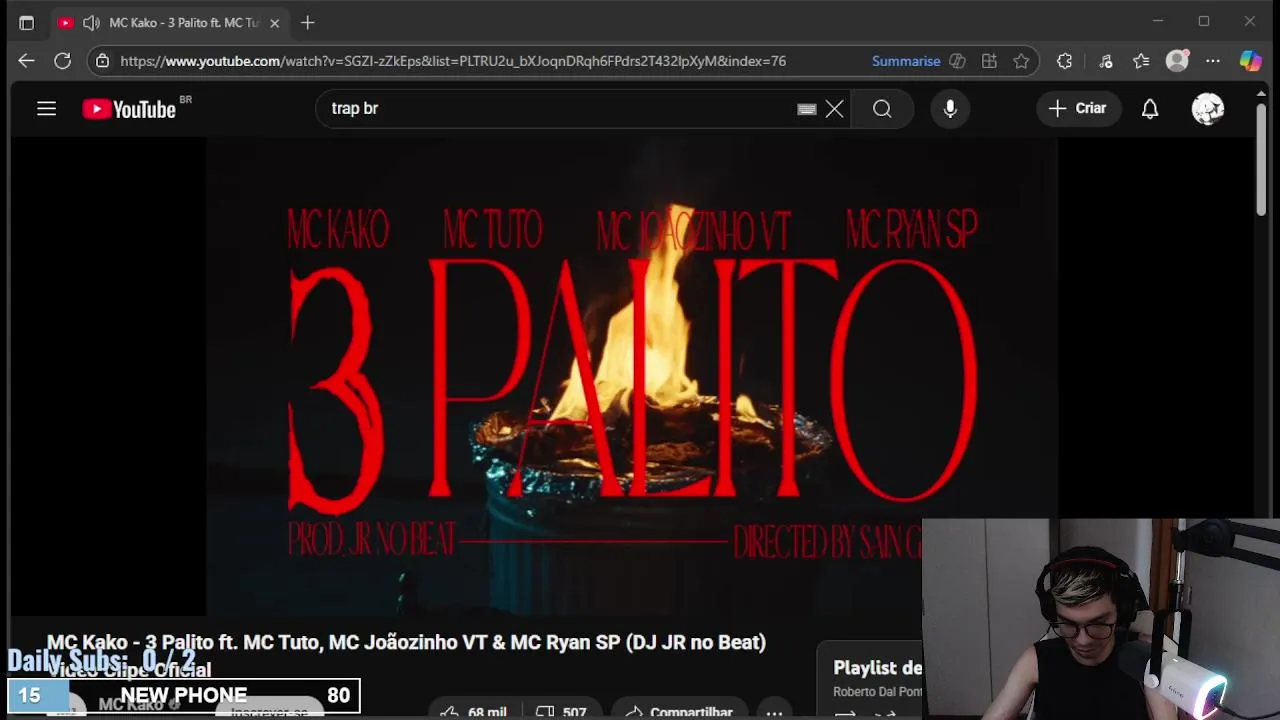Image resolution: width=1280 pixels, height=720 pixels.
Task: Click the Compartilhar share button
Action: pos(679,710)
